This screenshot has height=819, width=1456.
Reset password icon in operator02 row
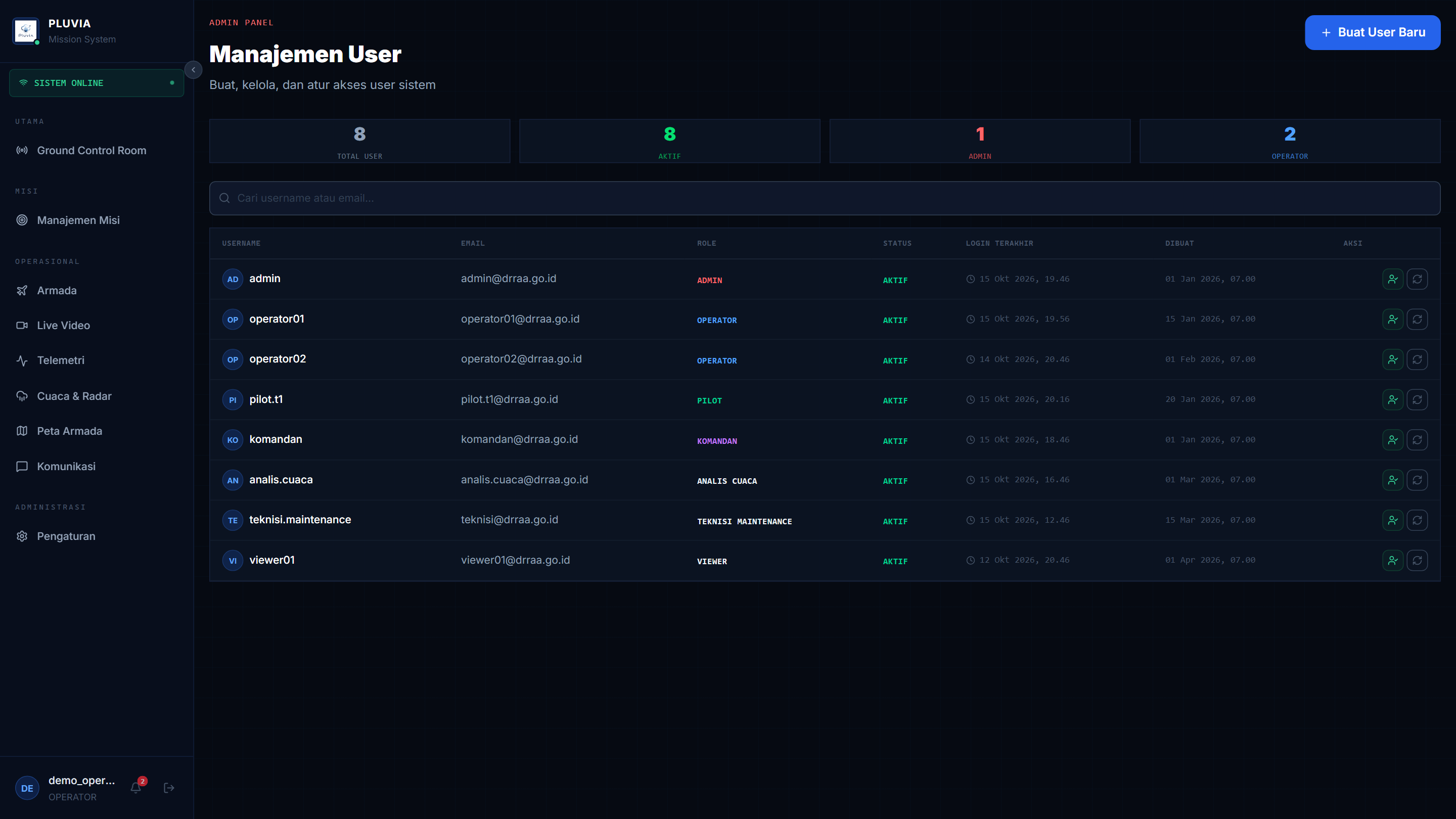(x=1417, y=359)
